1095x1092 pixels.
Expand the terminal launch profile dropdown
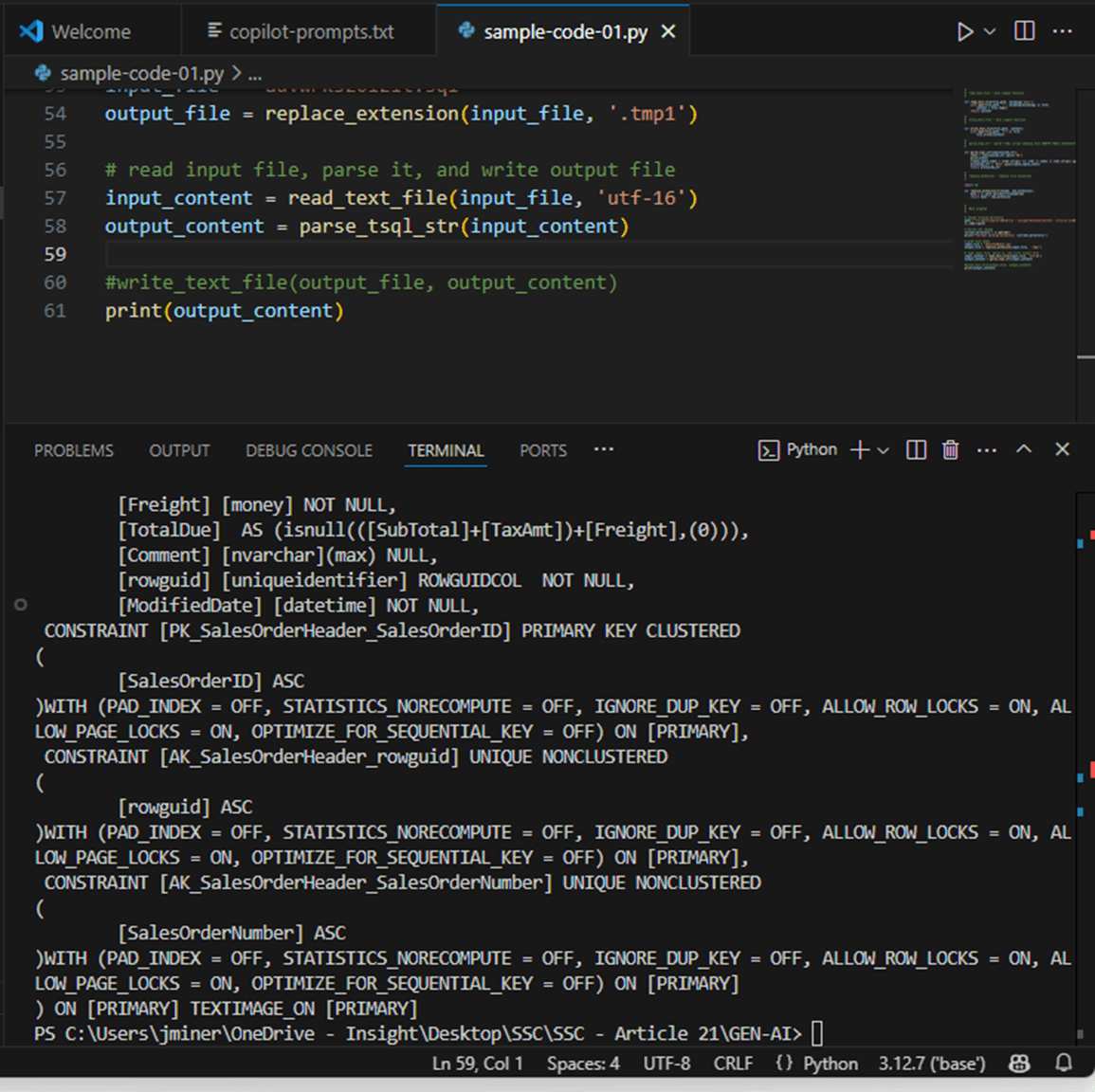point(884,450)
